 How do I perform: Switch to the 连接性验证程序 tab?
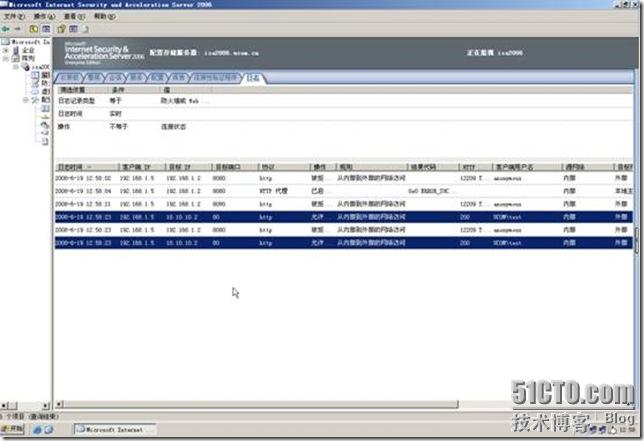[216, 78]
